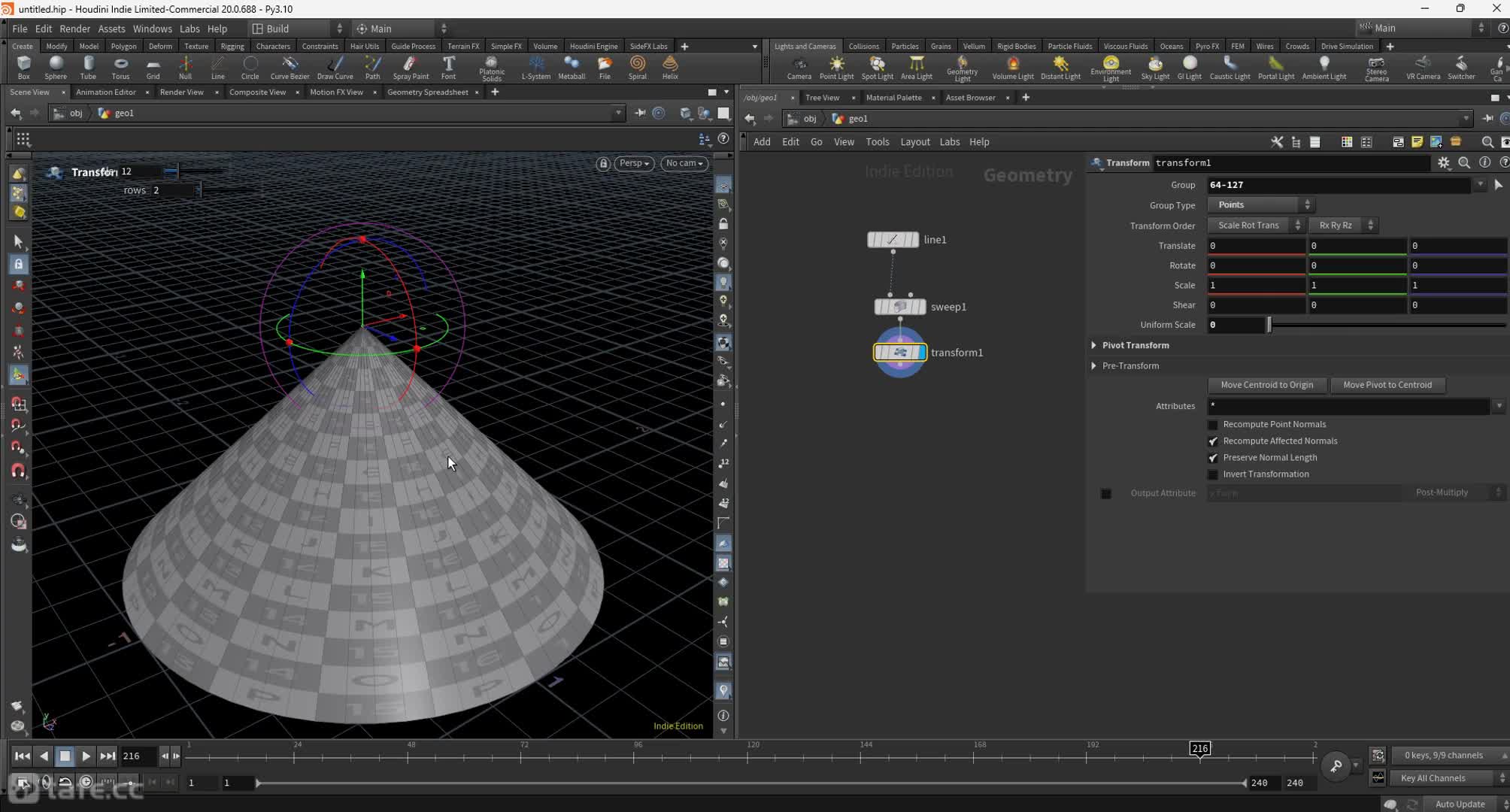The width and height of the screenshot is (1510, 812).
Task: Open the Scale Rot Trans order dropdown
Action: 1257,225
